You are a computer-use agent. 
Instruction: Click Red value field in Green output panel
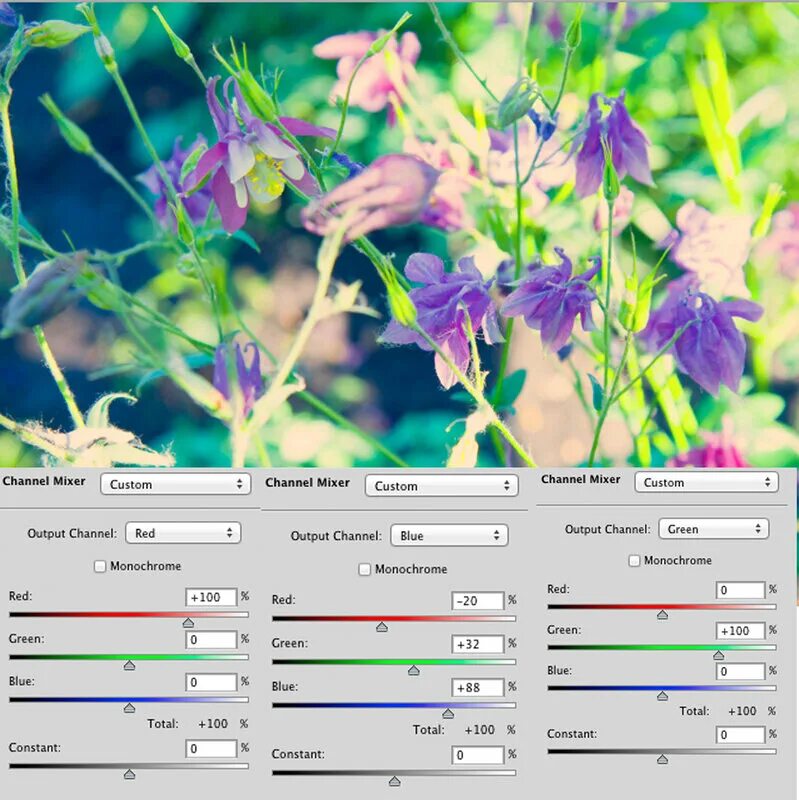pyautogui.click(x=741, y=590)
